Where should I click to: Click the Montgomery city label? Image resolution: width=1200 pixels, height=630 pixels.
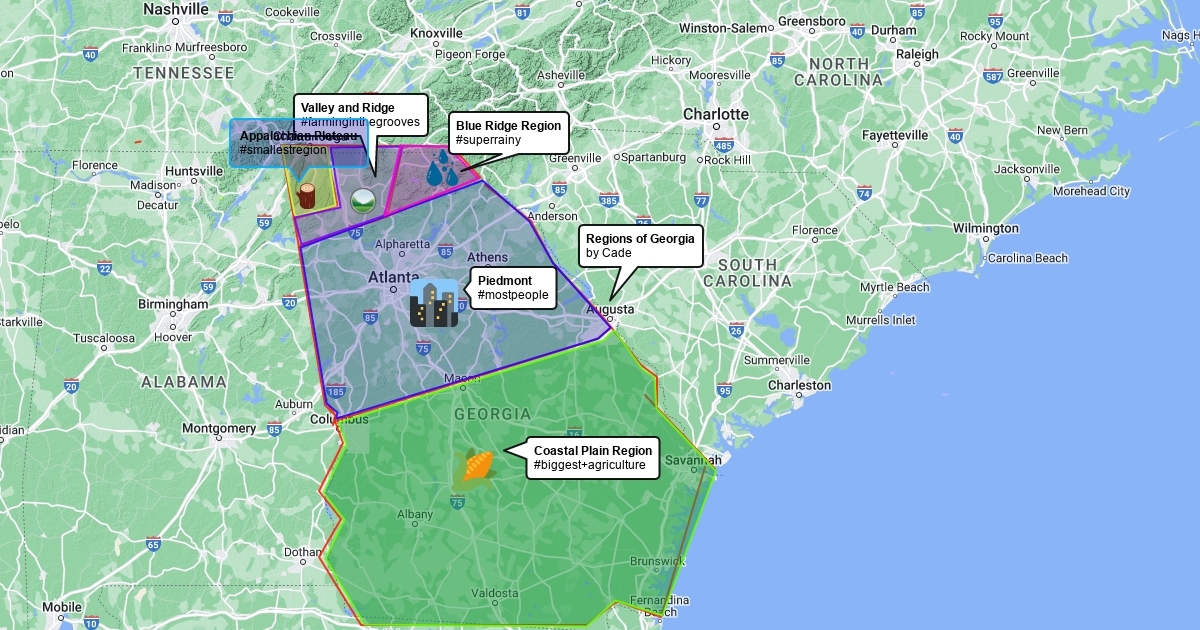coord(219,428)
